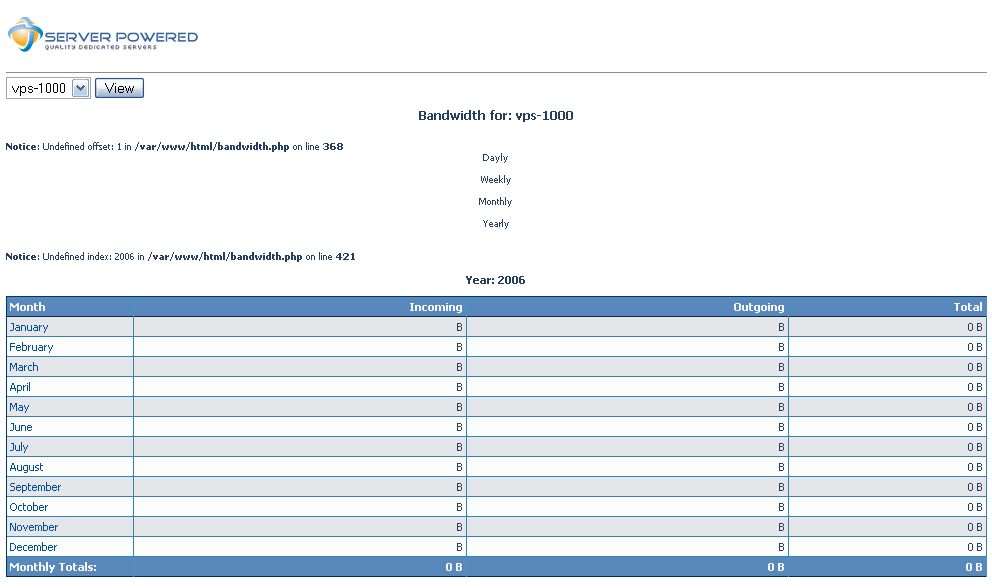Image resolution: width=992 pixels, height=588 pixels.
Task: Switch to the Weekly bandwidth view
Action: 495,180
